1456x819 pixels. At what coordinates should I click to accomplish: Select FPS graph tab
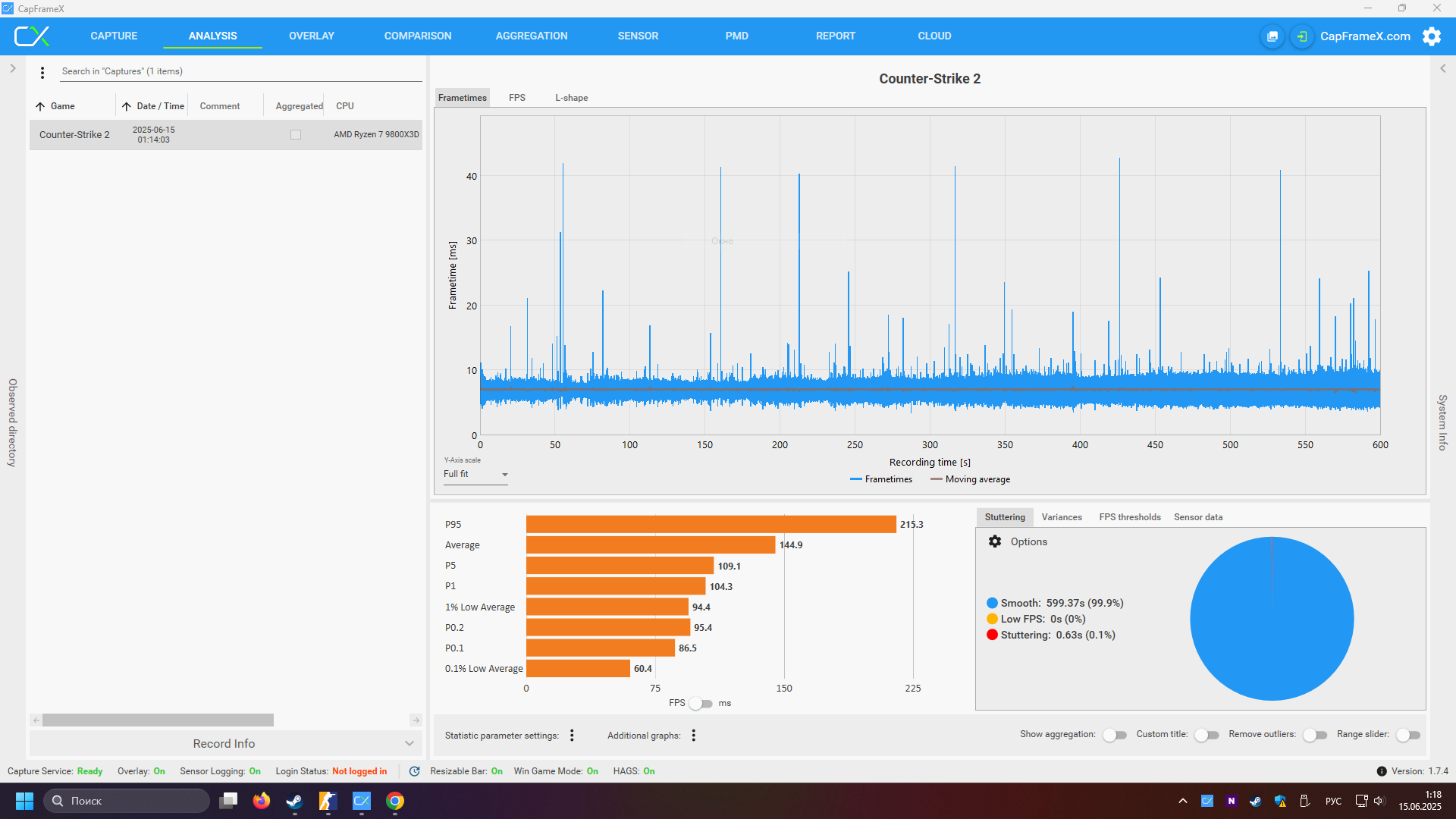[x=517, y=98]
